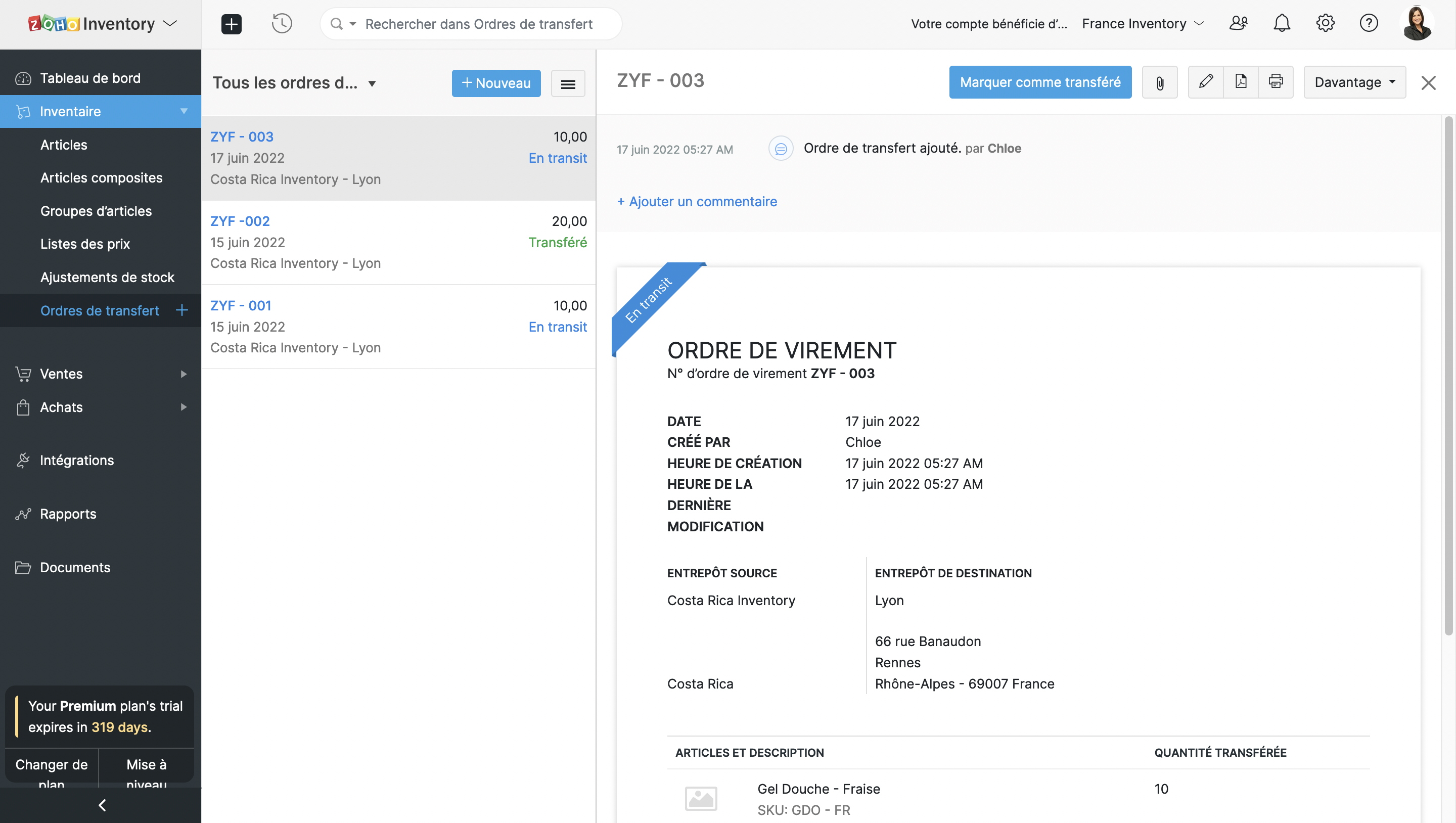Add new transfer order from sidebar plus

181,310
